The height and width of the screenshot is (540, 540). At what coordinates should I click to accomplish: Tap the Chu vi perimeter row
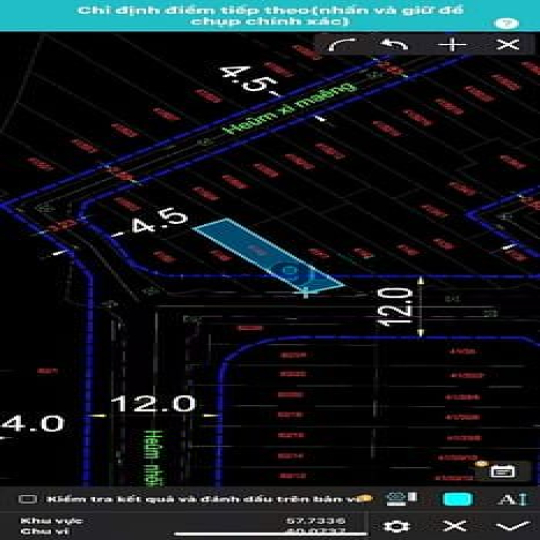183,531
